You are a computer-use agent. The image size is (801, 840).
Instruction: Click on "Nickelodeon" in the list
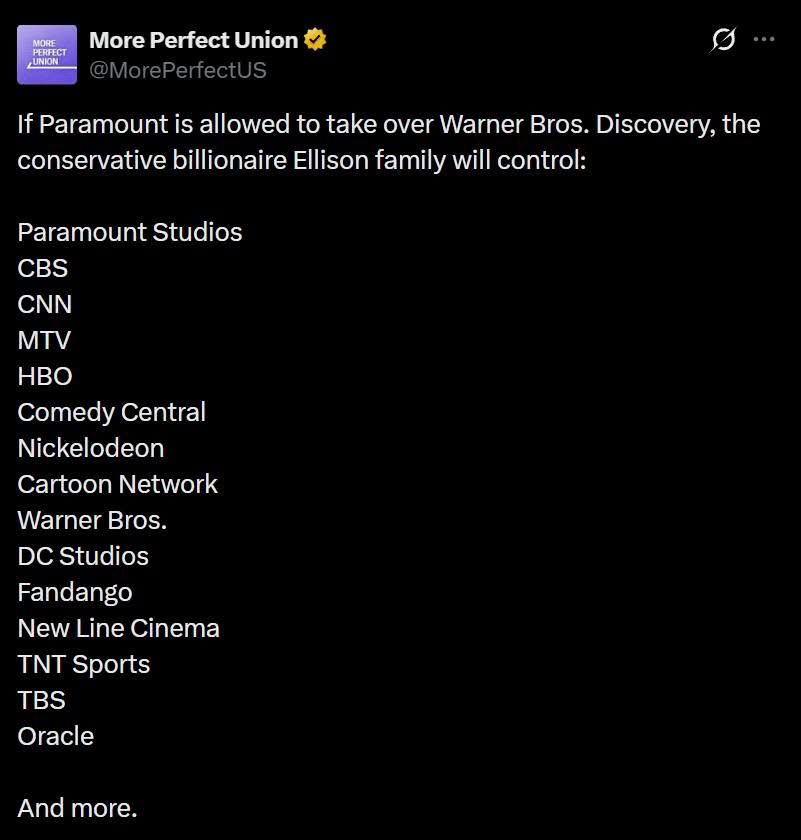91,448
